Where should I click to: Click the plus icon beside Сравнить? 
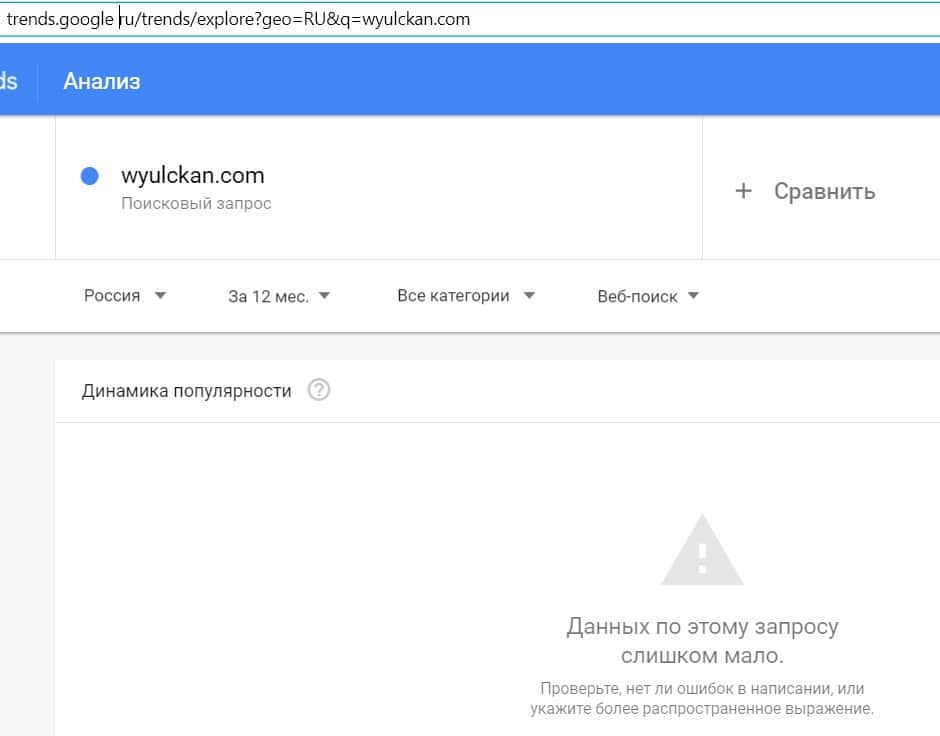743,191
